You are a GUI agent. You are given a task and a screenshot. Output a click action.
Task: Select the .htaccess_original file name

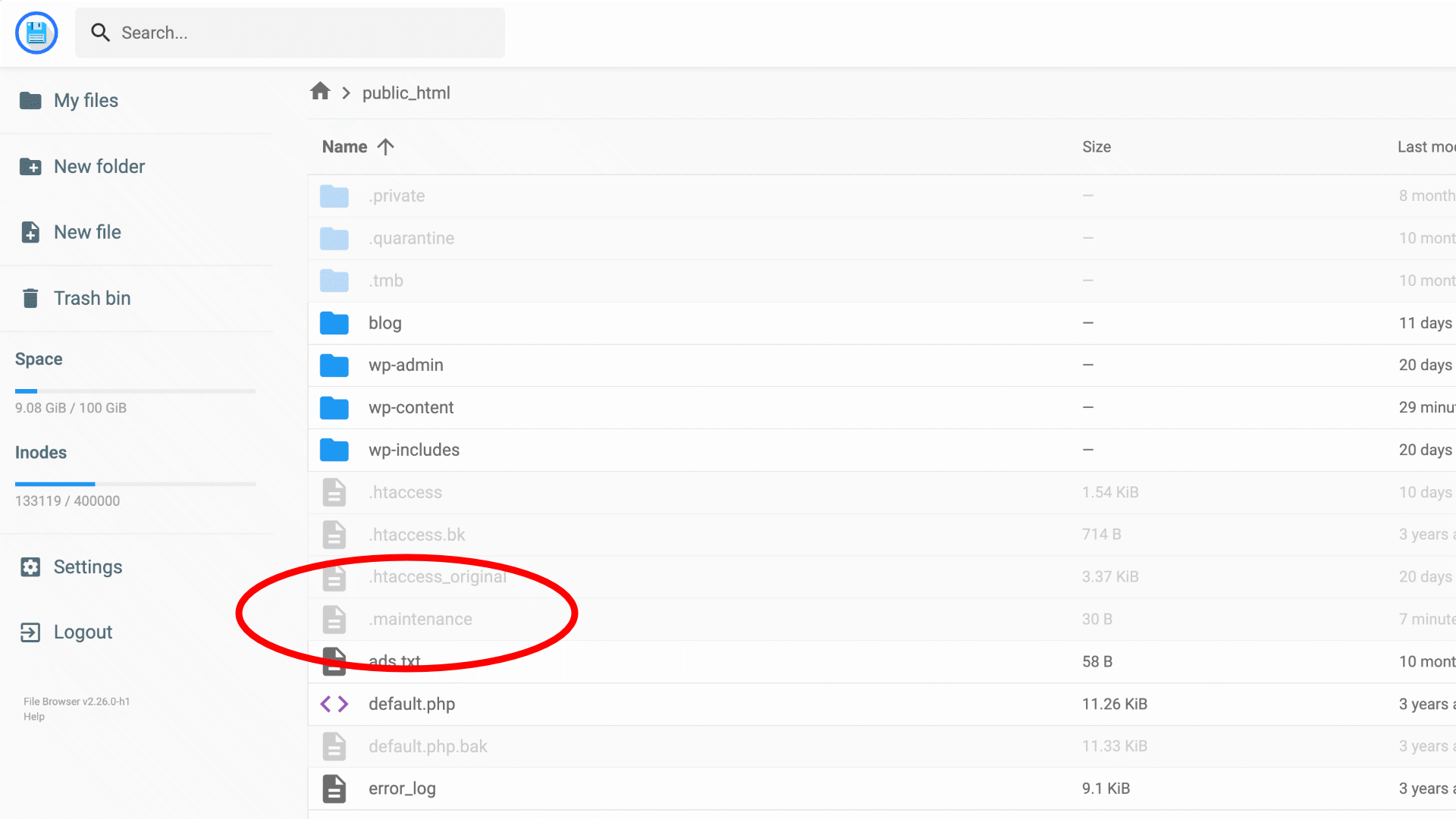click(x=438, y=576)
